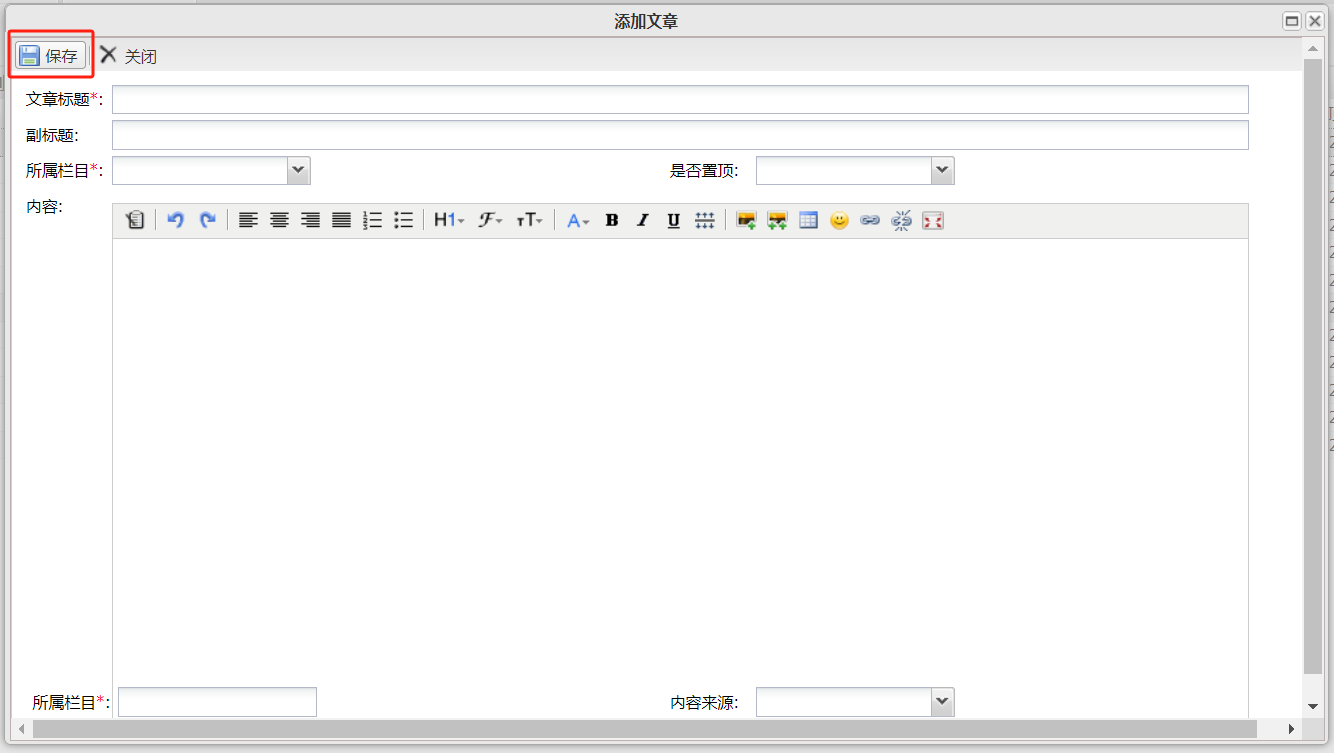Screen dimensions: 1334x753
Task: Switch editor to fullscreen mode icon
Action: [932, 221]
